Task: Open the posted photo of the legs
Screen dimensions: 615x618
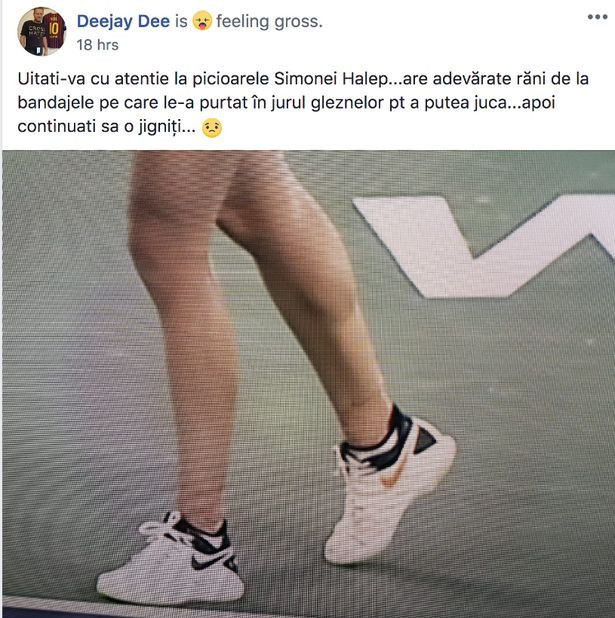Action: (x=308, y=384)
